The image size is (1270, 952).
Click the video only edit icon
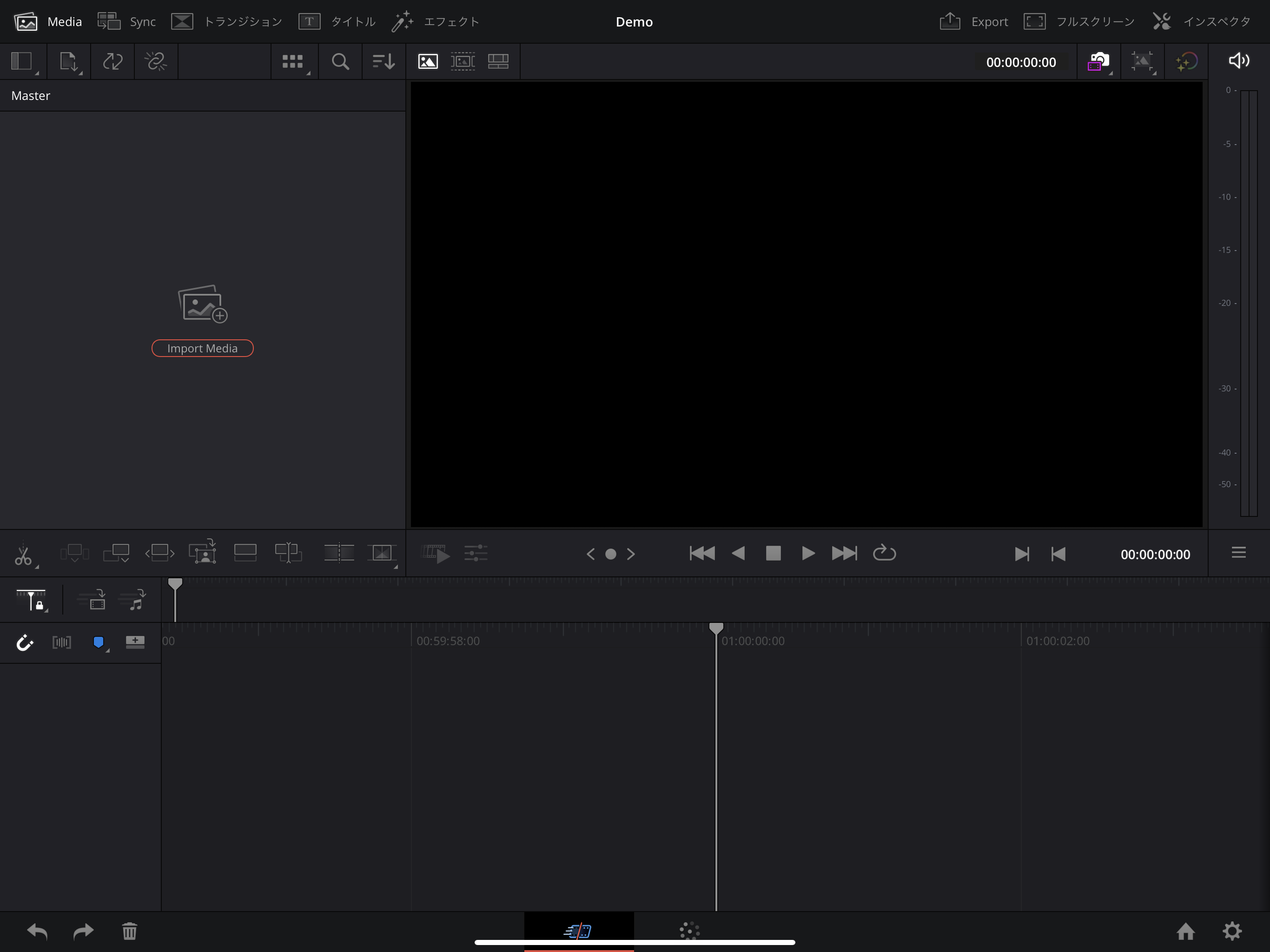pyautogui.click(x=92, y=600)
